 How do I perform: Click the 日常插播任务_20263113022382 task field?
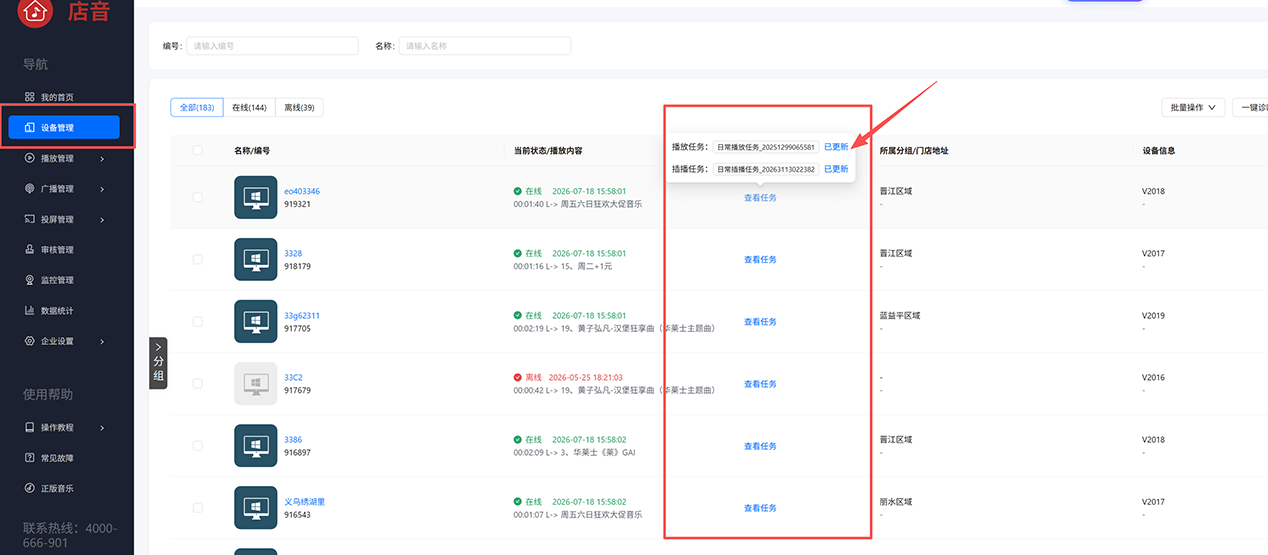766,169
